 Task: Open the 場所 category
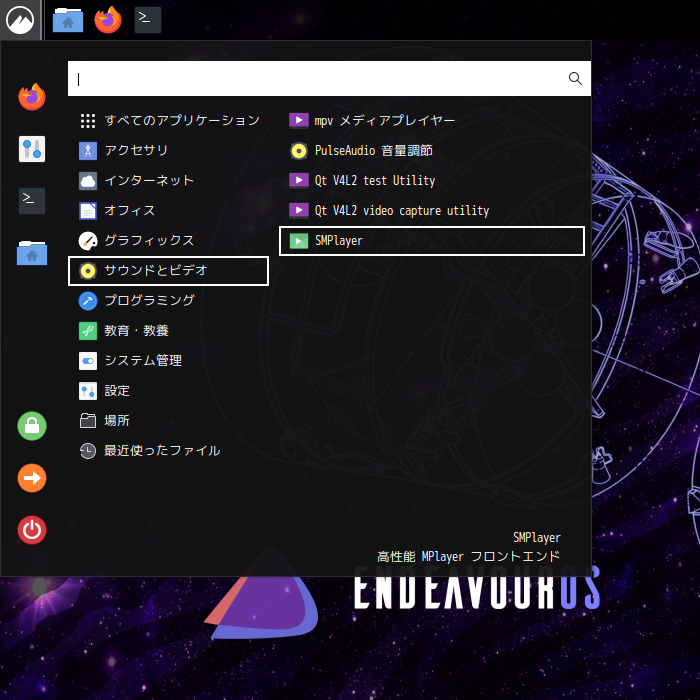(168, 421)
